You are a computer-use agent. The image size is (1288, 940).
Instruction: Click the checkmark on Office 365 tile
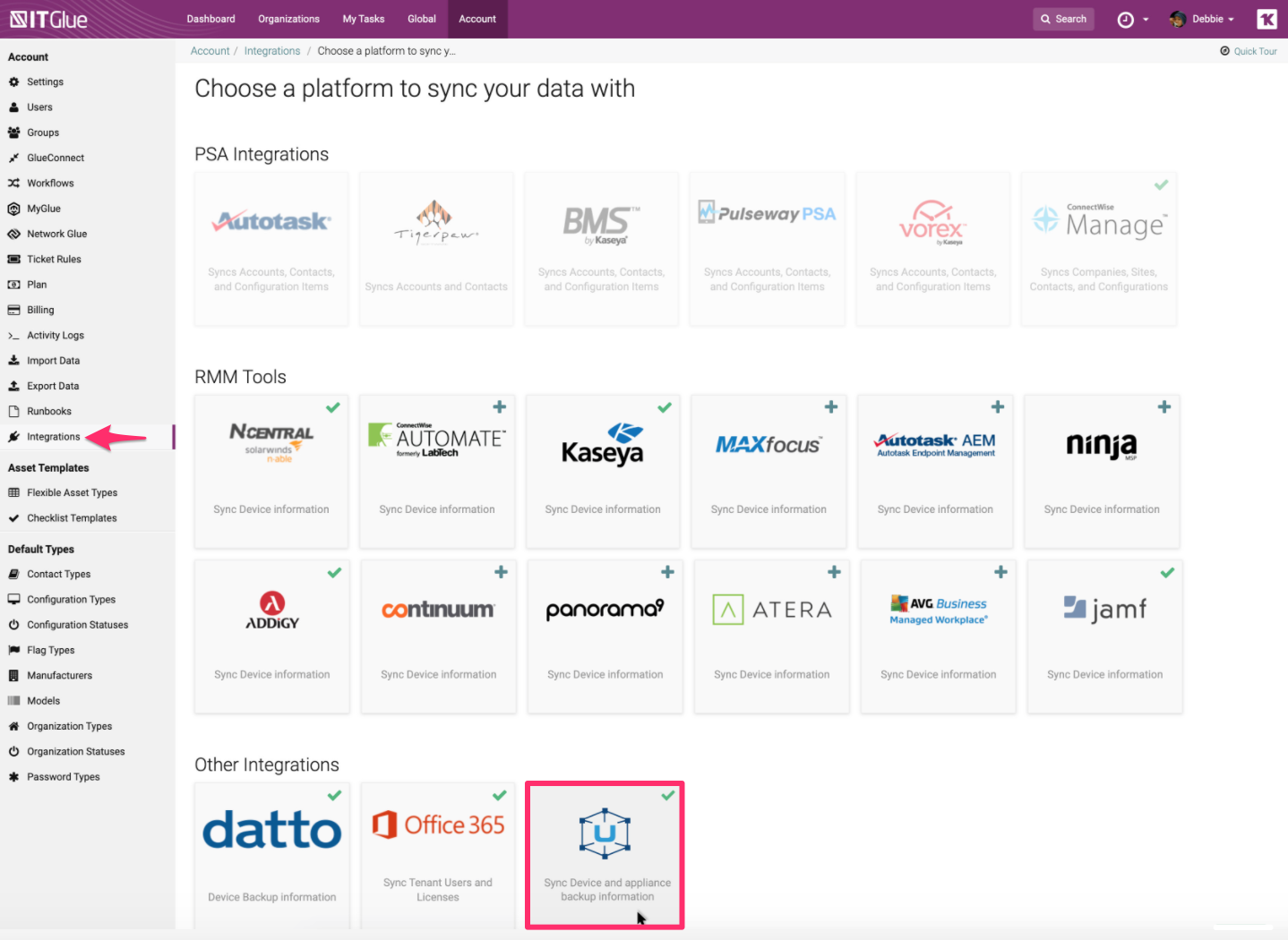(x=500, y=795)
